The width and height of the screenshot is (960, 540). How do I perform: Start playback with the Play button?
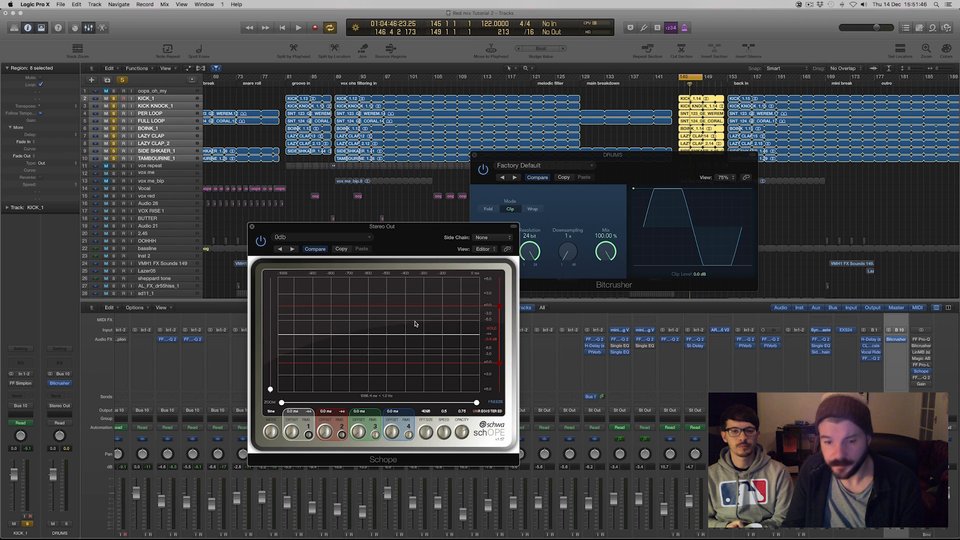(298, 28)
